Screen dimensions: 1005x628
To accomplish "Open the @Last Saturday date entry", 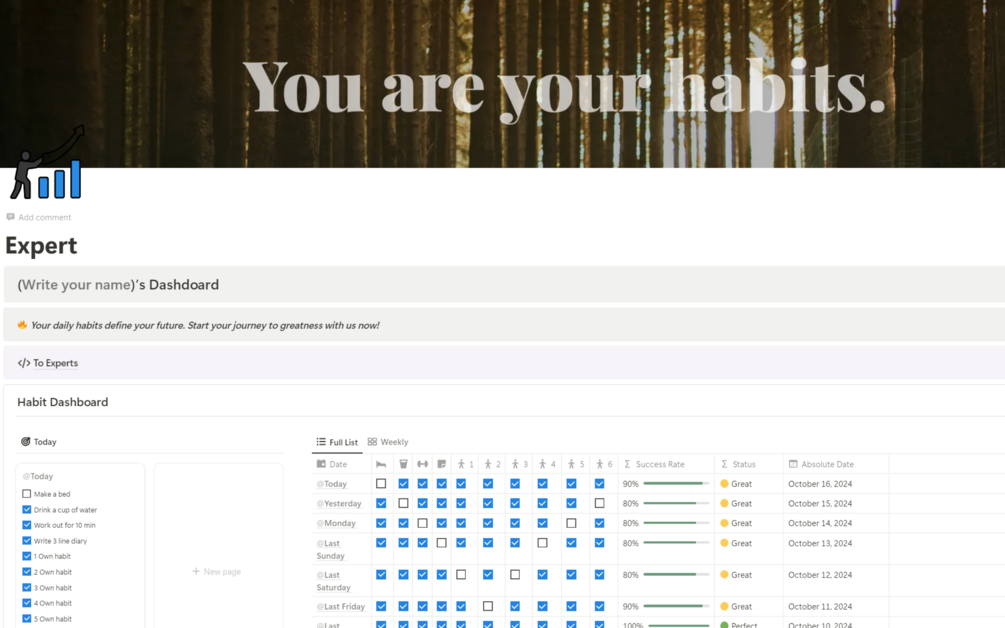I will point(333,581).
